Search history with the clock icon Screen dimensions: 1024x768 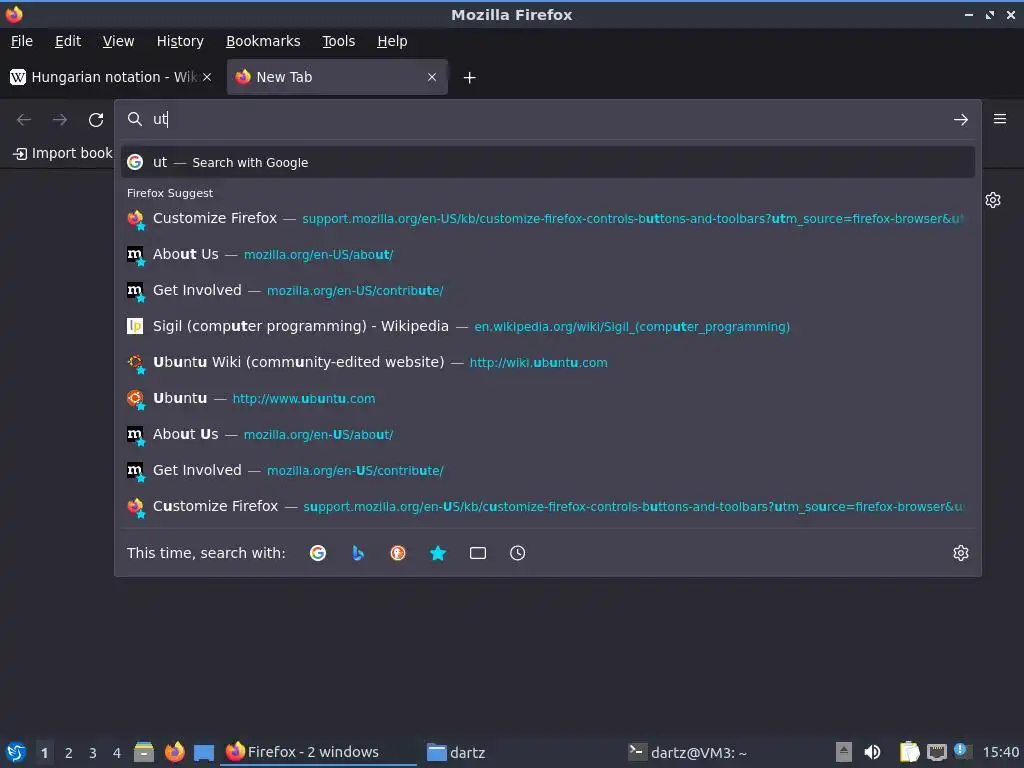(517, 553)
